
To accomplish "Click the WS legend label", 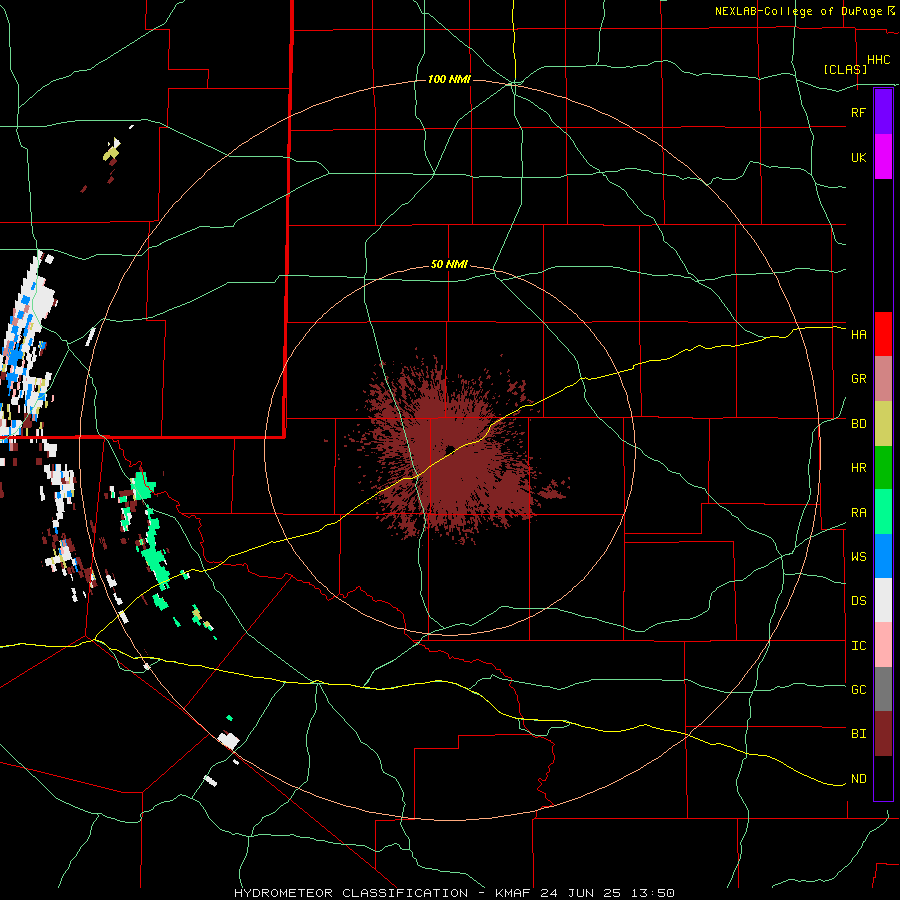I will (859, 557).
